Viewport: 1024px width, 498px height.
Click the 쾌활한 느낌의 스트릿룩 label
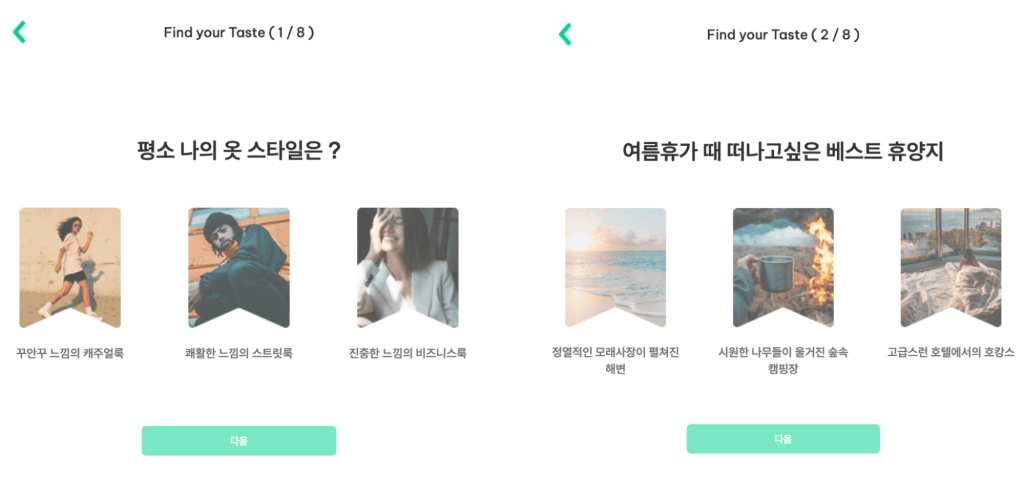239,354
